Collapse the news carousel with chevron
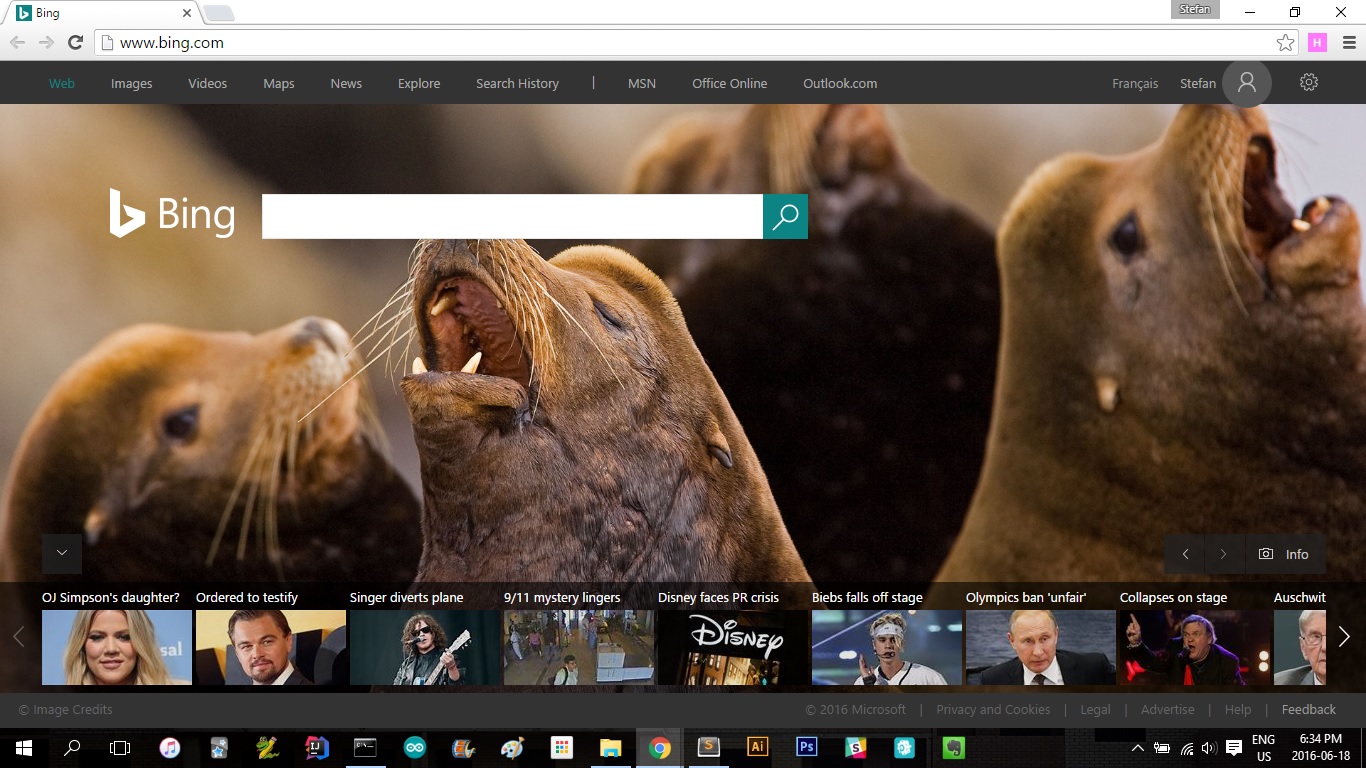Image resolution: width=1366 pixels, height=768 pixels. (x=62, y=553)
